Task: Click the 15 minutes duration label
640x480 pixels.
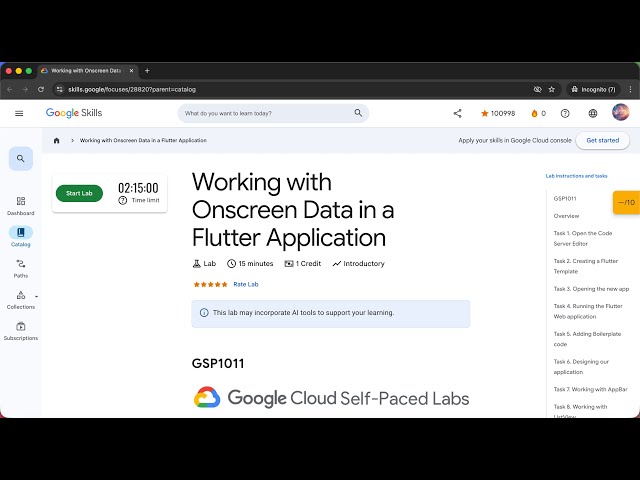Action: click(250, 264)
